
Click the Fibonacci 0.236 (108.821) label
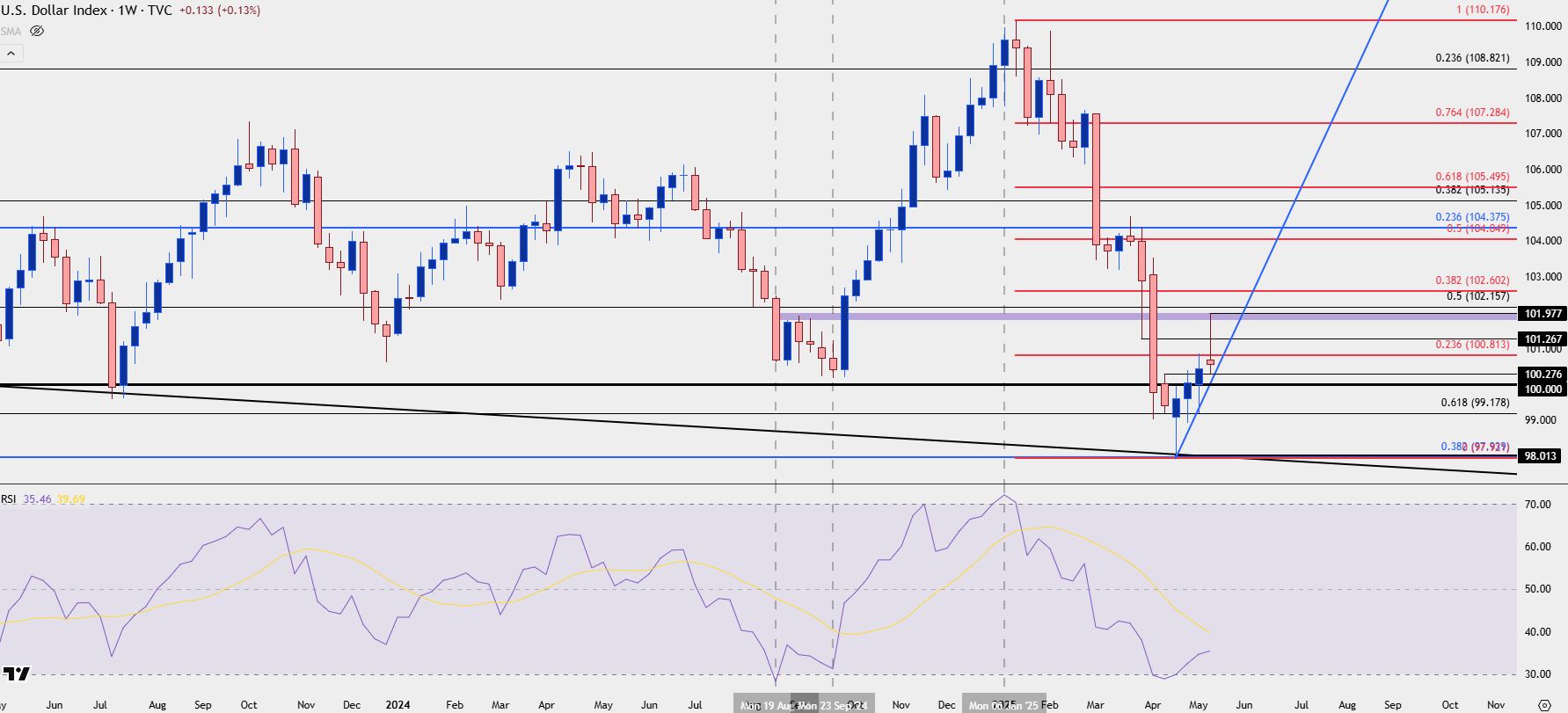tap(1472, 58)
